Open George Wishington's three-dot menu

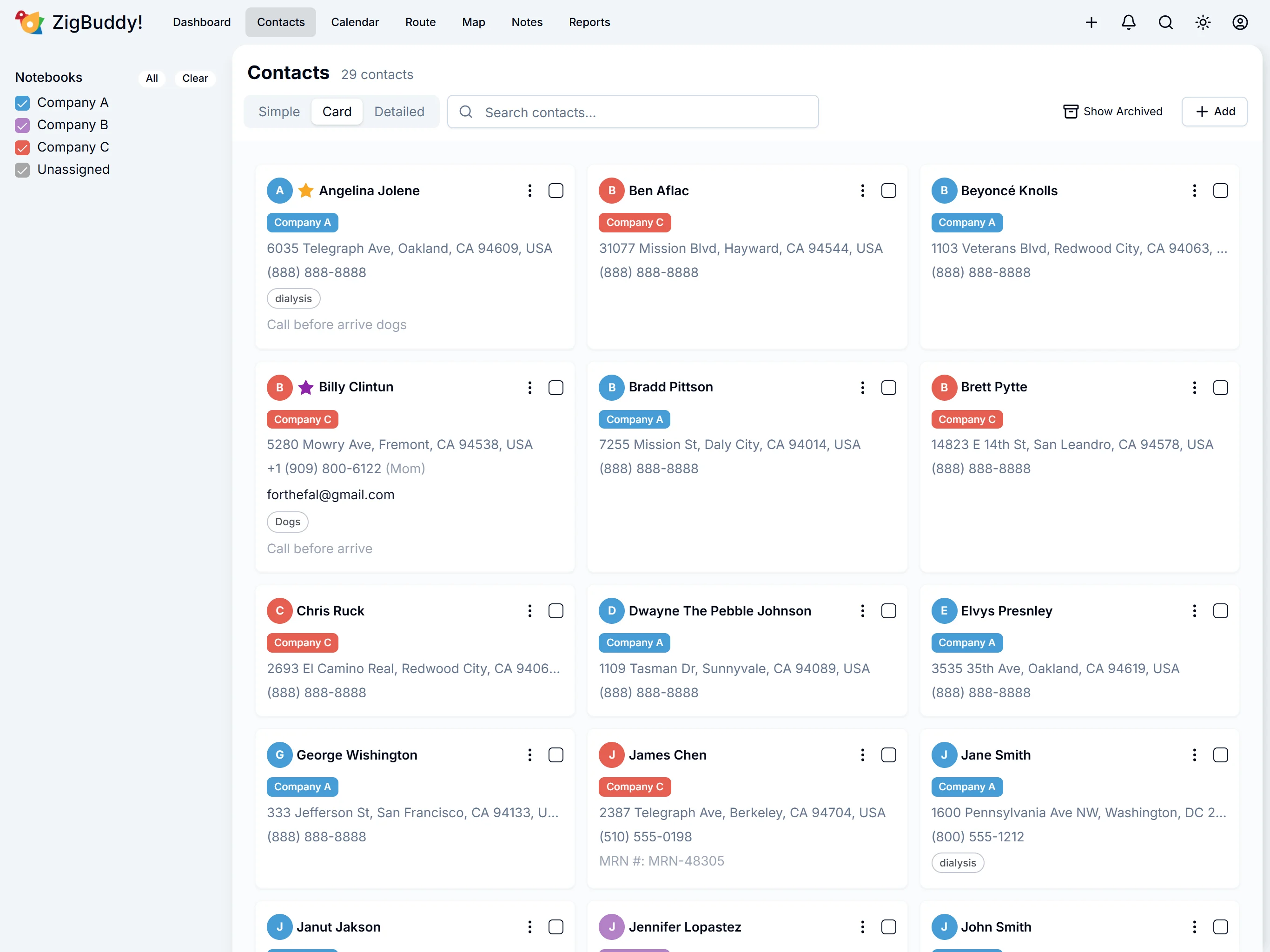click(529, 754)
